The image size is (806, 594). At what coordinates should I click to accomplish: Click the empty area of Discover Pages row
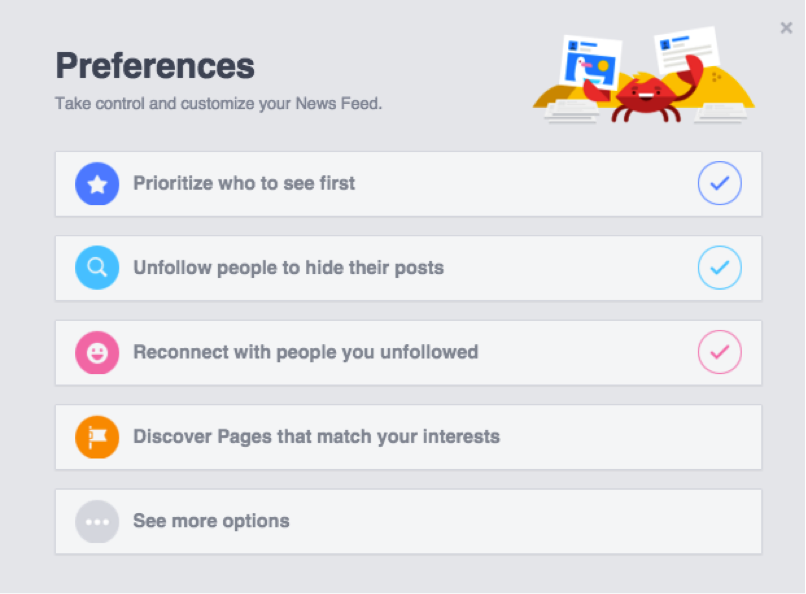630,437
